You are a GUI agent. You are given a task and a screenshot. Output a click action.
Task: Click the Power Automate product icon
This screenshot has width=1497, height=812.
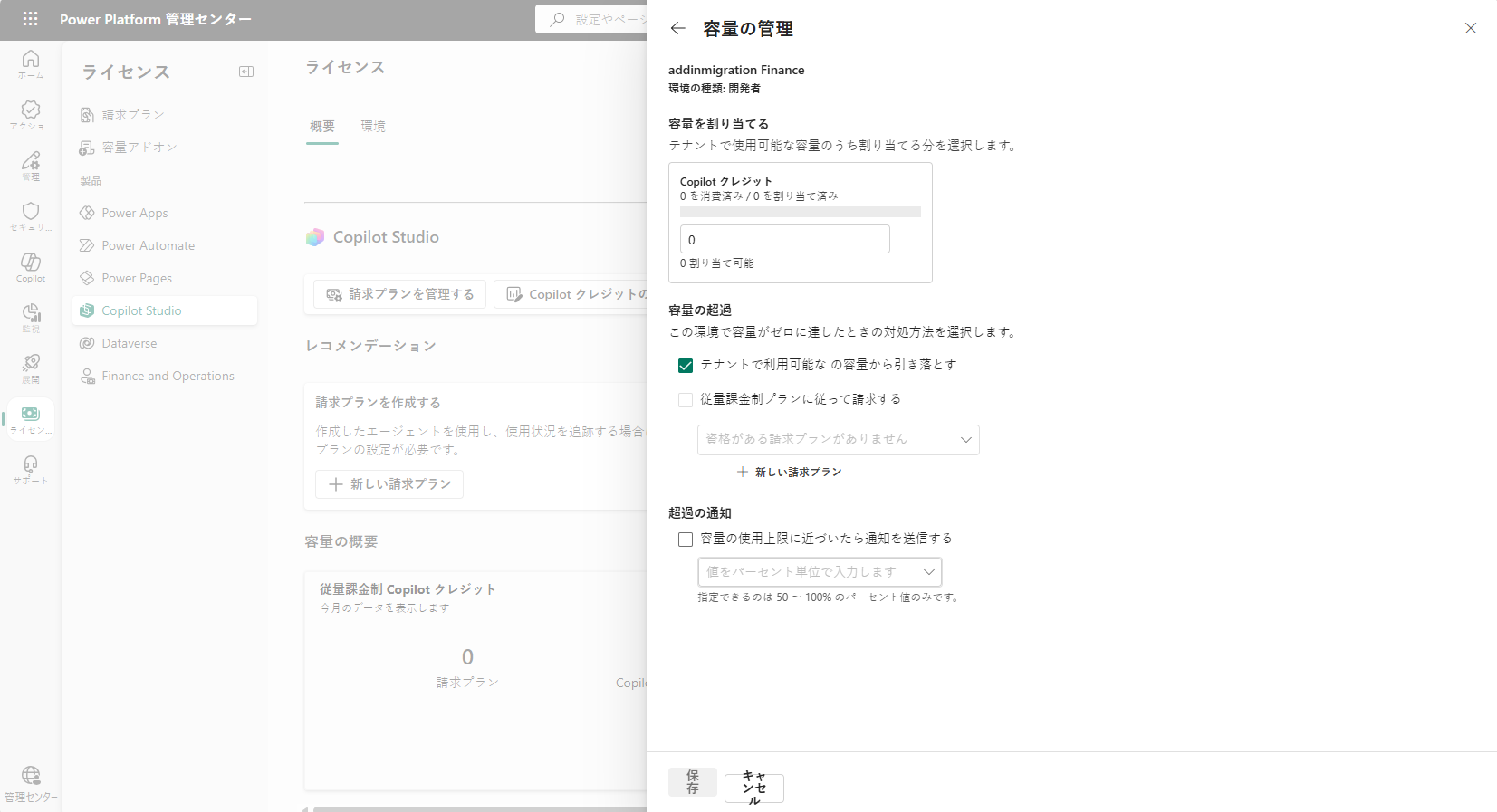coord(87,245)
